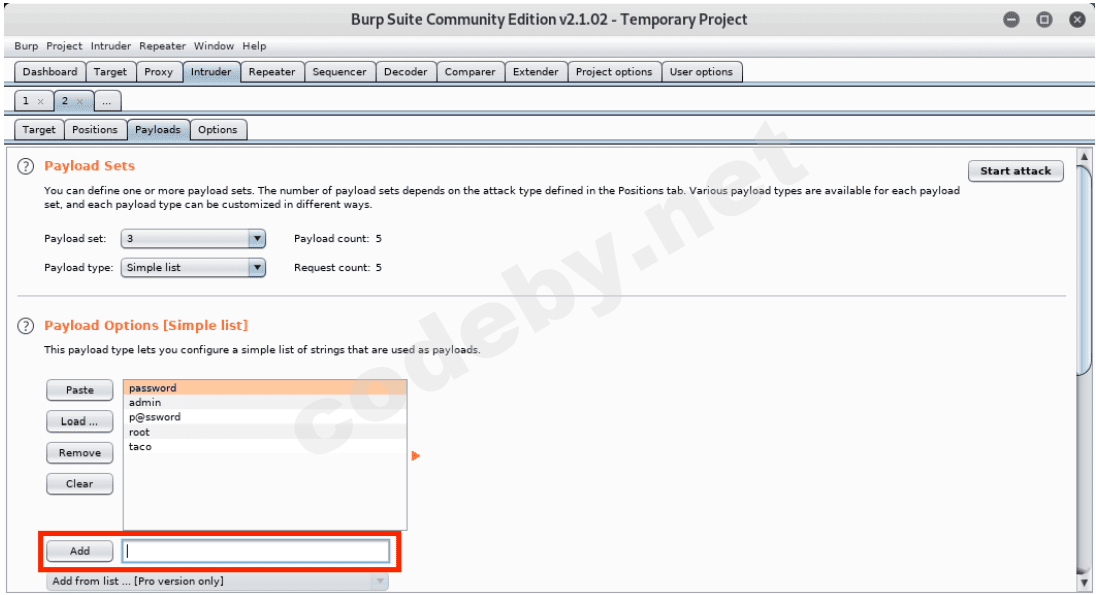Open the Payload set dropdown
The height and width of the screenshot is (595, 1096).
pyautogui.click(x=193, y=238)
